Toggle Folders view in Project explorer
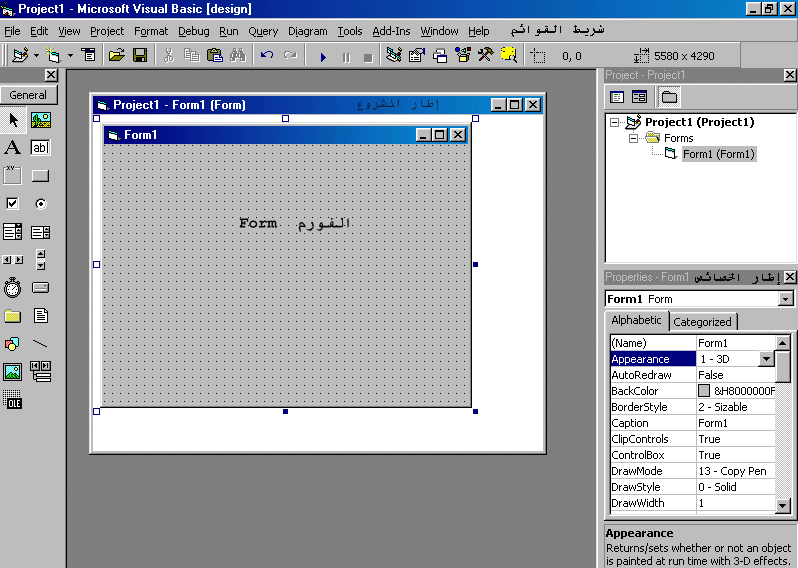 click(669, 97)
